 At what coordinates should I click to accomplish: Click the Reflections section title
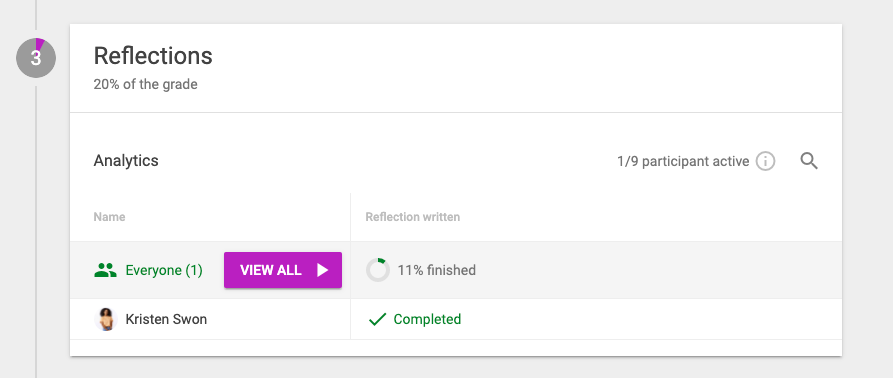point(153,56)
